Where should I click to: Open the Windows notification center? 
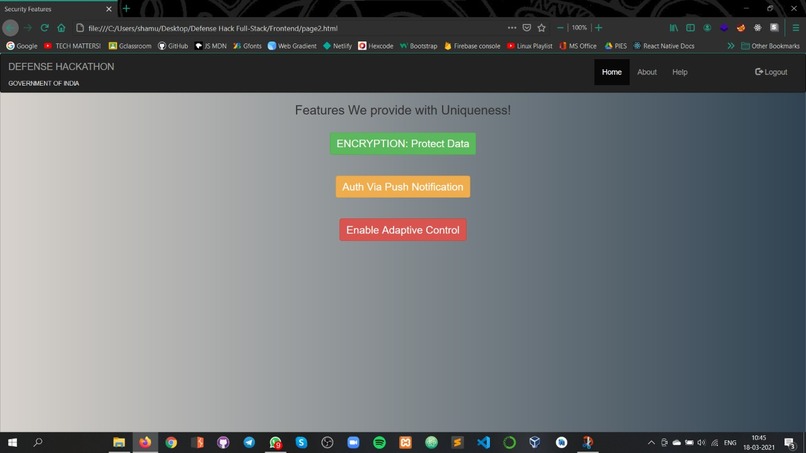(791, 442)
